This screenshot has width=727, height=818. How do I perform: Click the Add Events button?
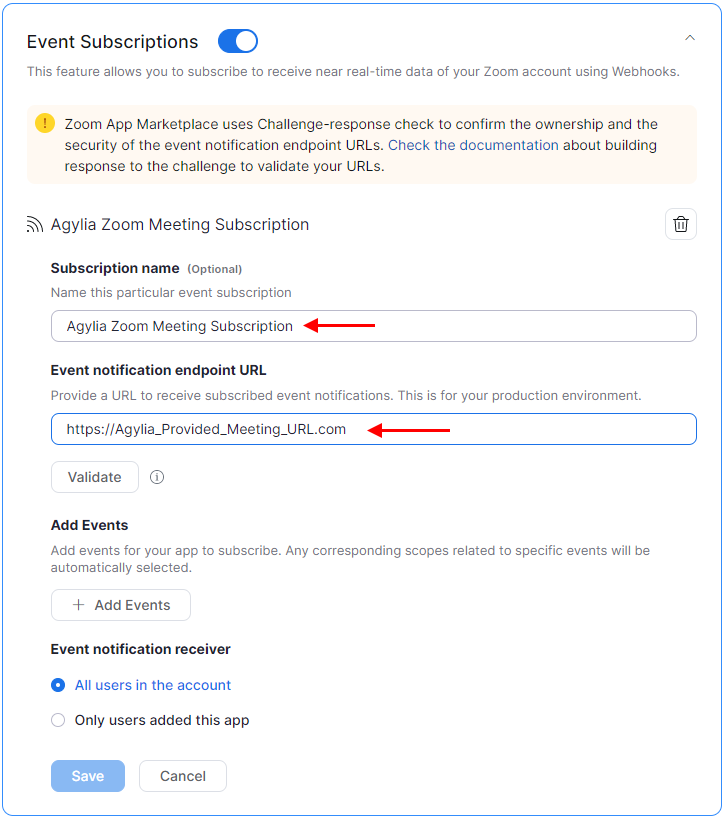[x=121, y=605]
